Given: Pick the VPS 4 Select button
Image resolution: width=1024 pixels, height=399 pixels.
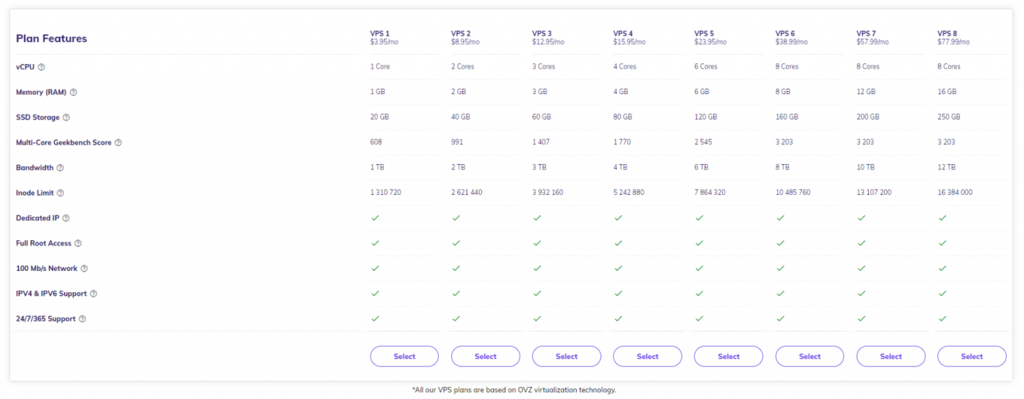Looking at the screenshot, I should [x=647, y=357].
